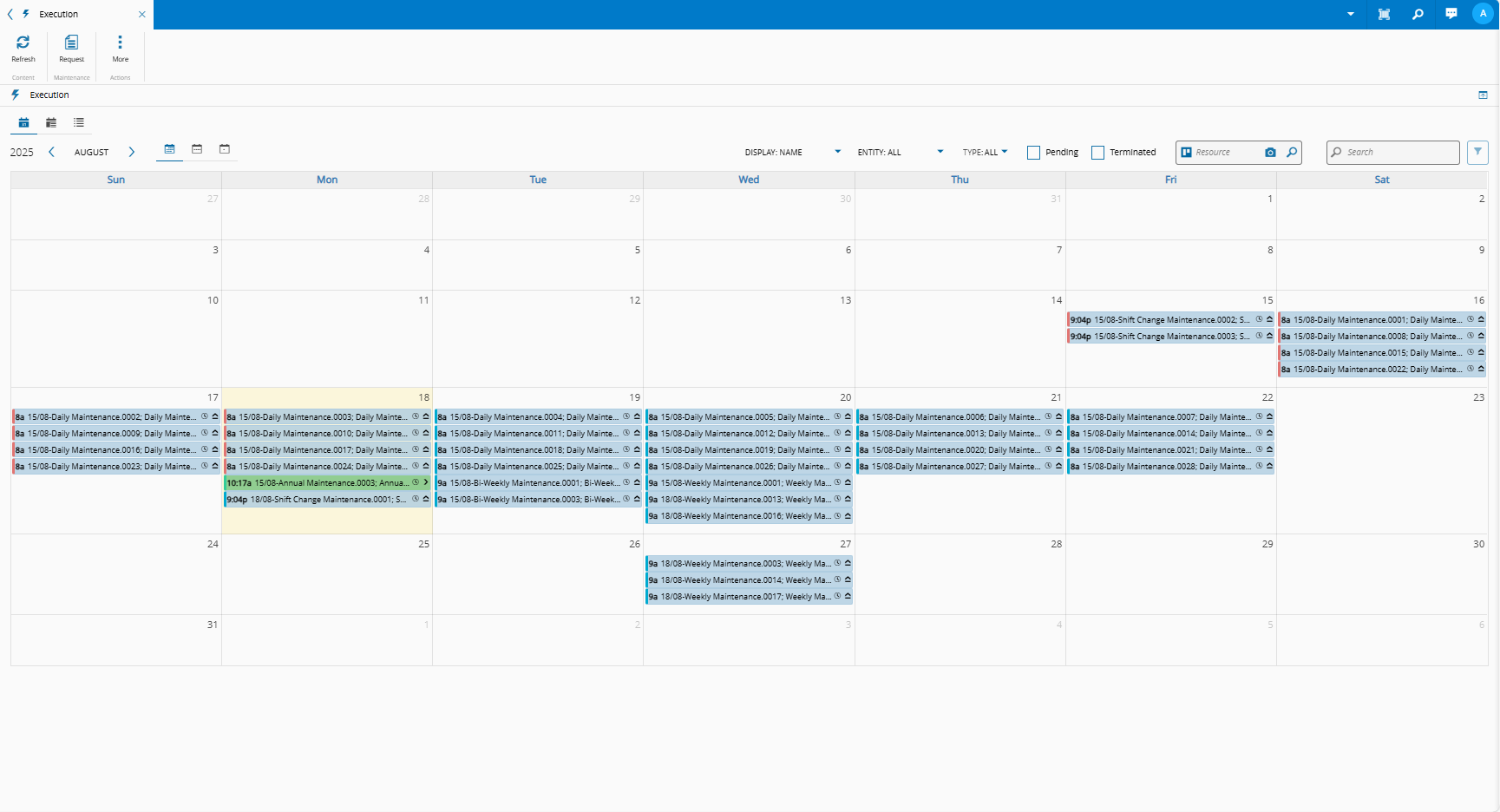Click into the calendar Search field

click(1393, 152)
